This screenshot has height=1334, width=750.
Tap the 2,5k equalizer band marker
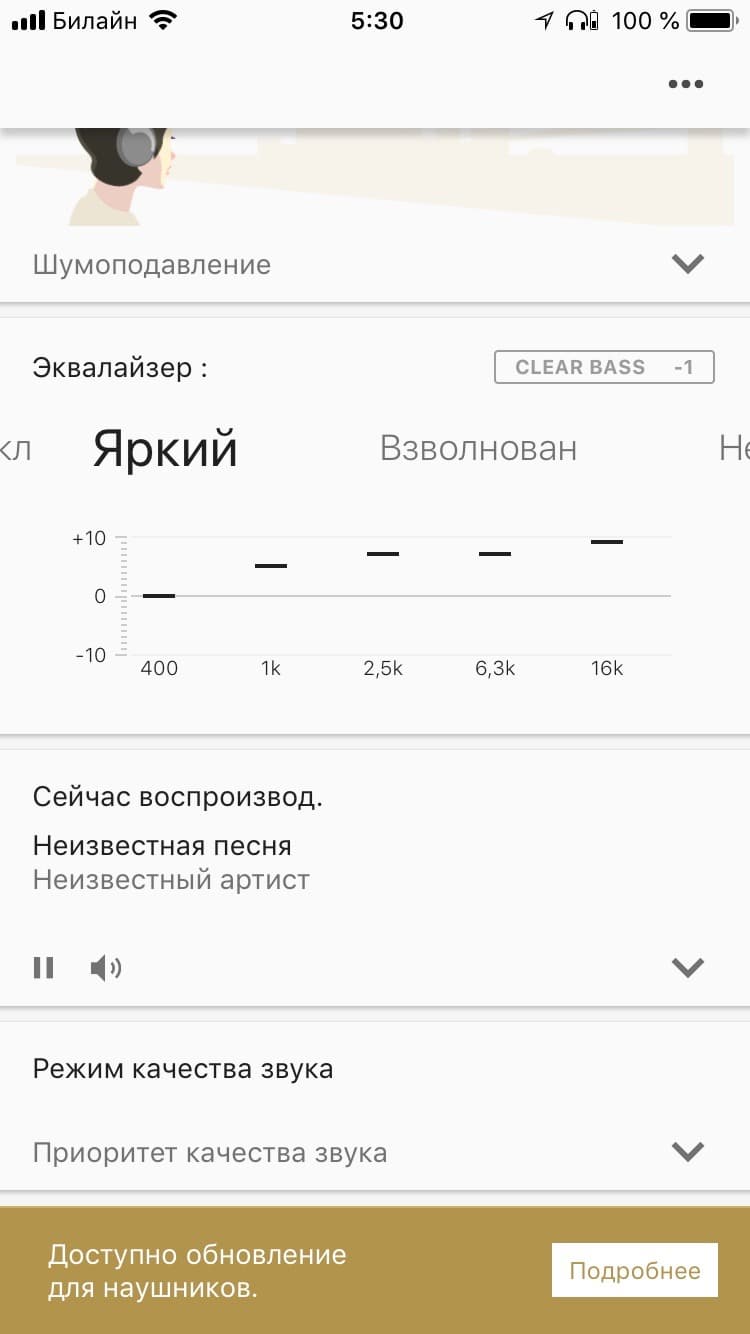coord(383,553)
